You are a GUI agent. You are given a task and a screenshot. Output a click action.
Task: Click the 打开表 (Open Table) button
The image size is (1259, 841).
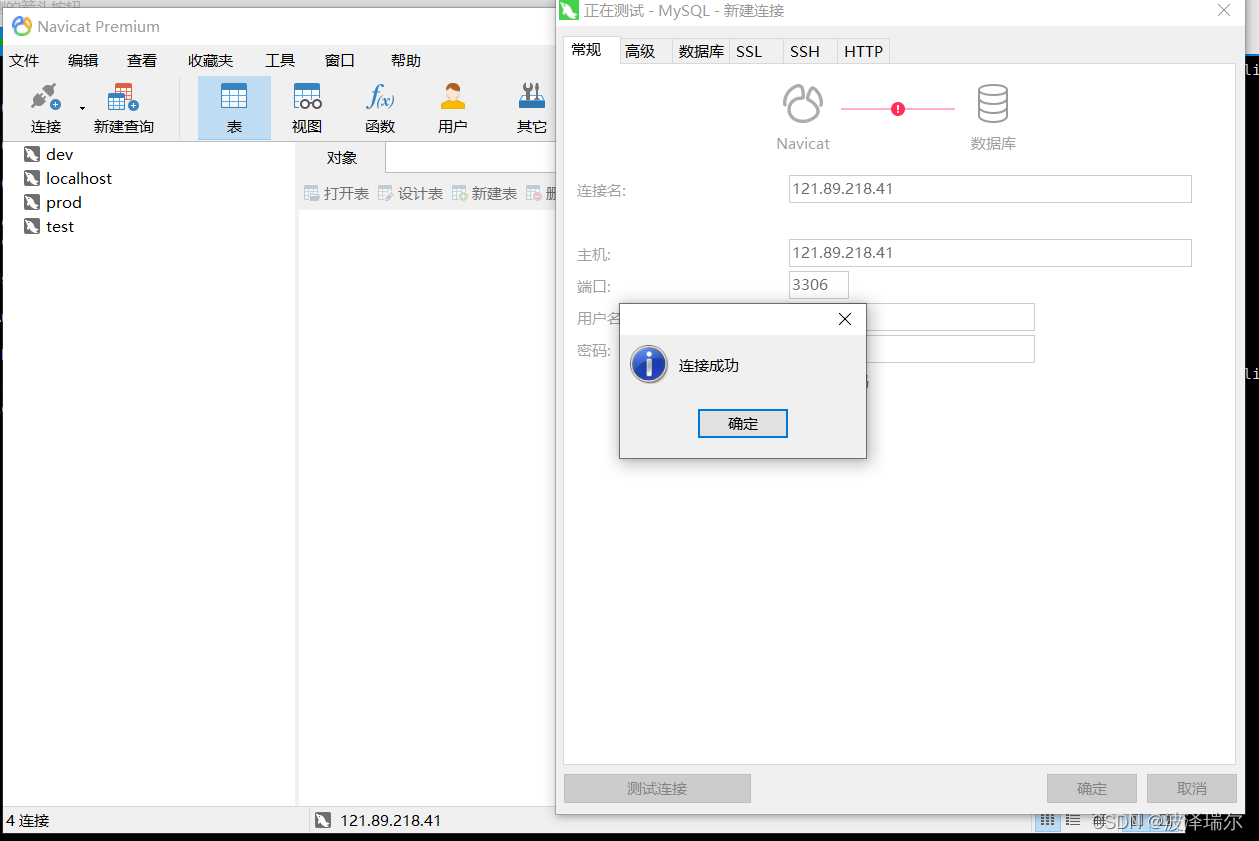337,194
